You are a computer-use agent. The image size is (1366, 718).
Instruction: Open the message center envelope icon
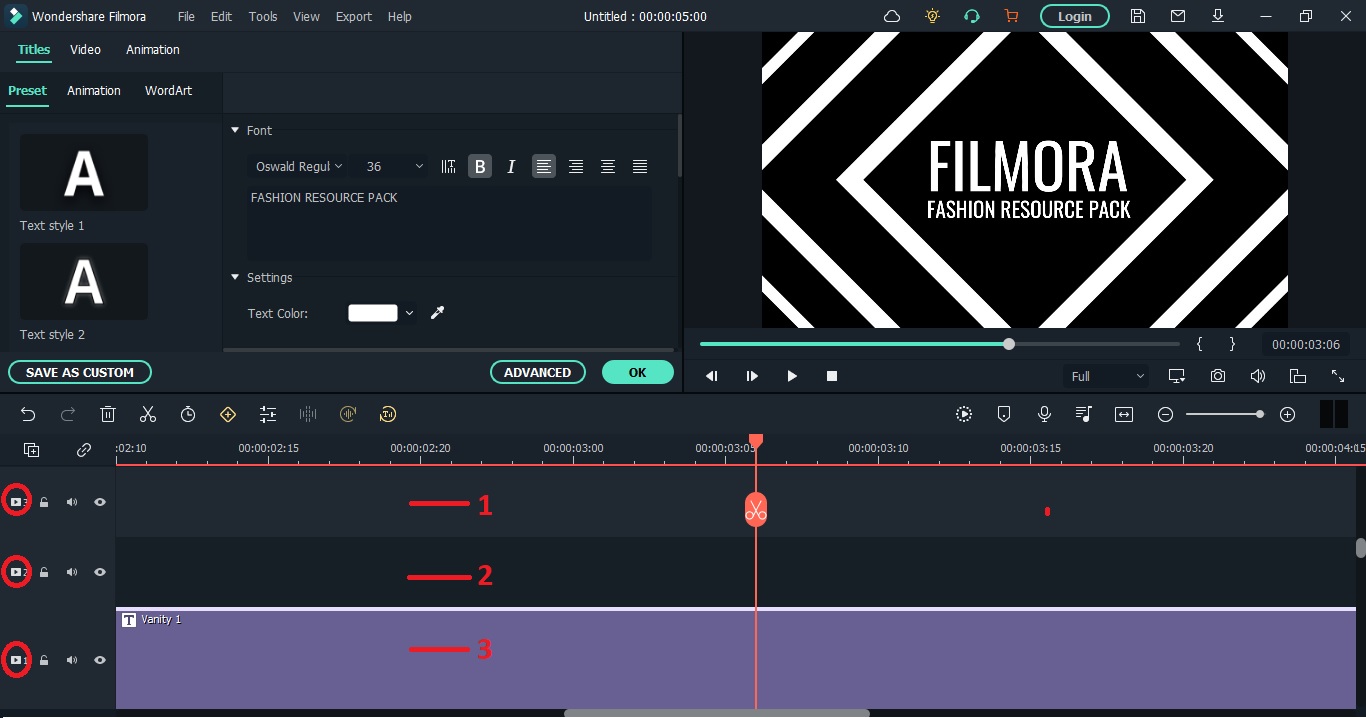point(1178,16)
